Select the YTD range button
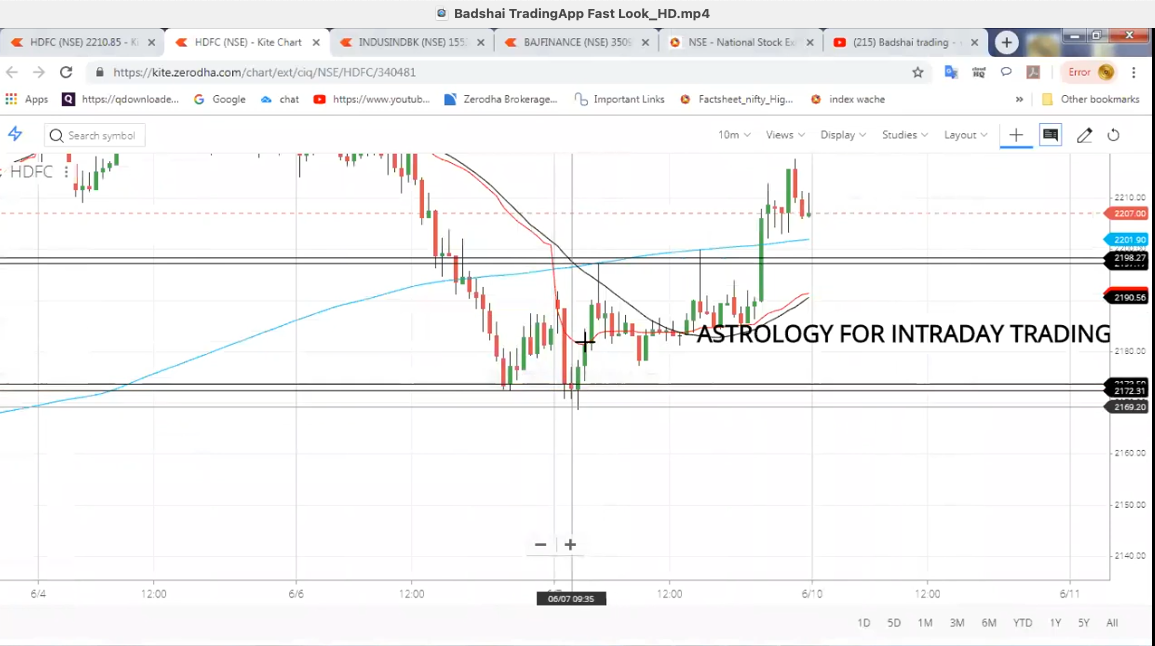Image resolution: width=1155 pixels, height=646 pixels. click(x=1022, y=623)
